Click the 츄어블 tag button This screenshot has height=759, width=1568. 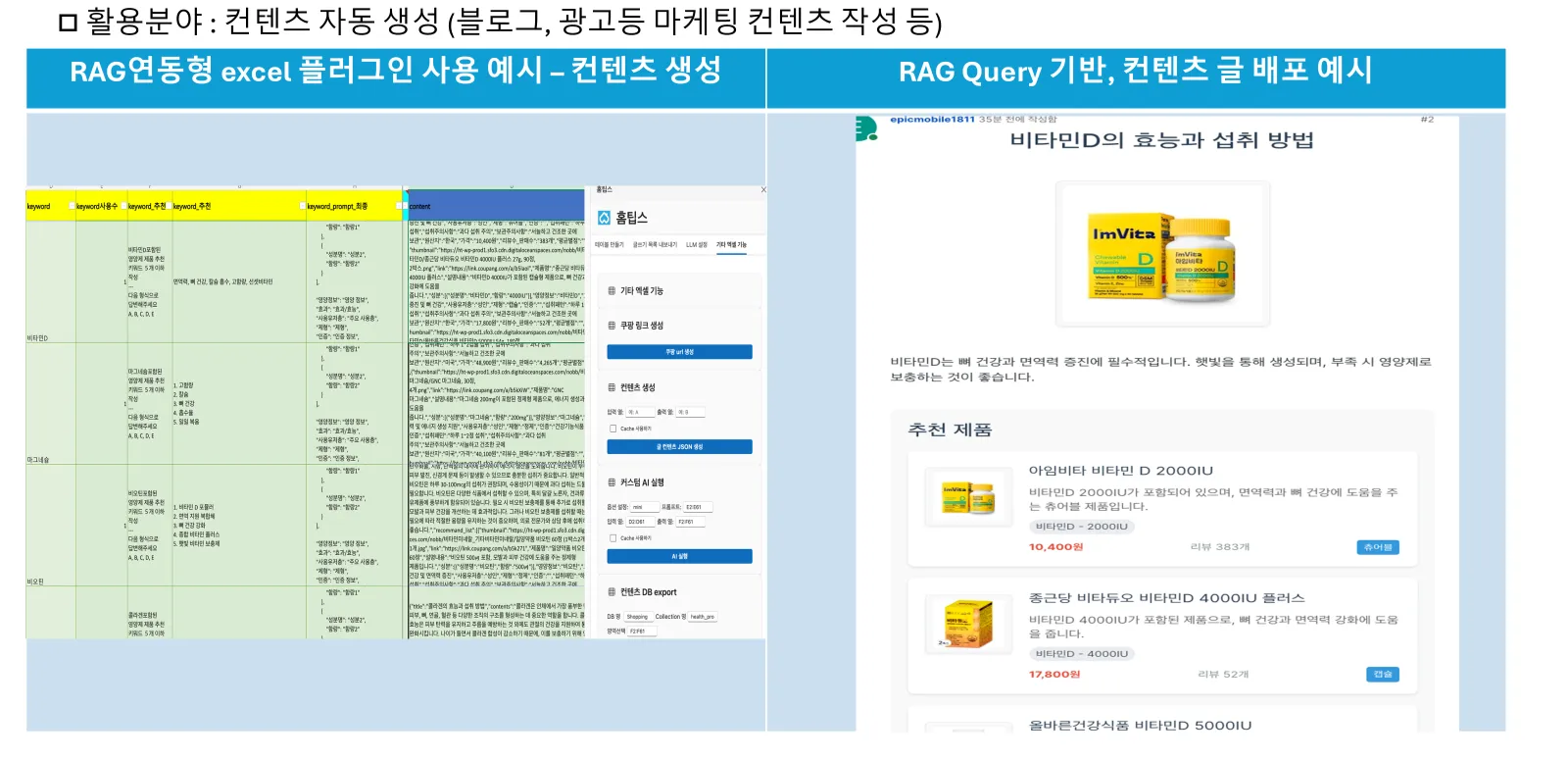click(x=1378, y=547)
